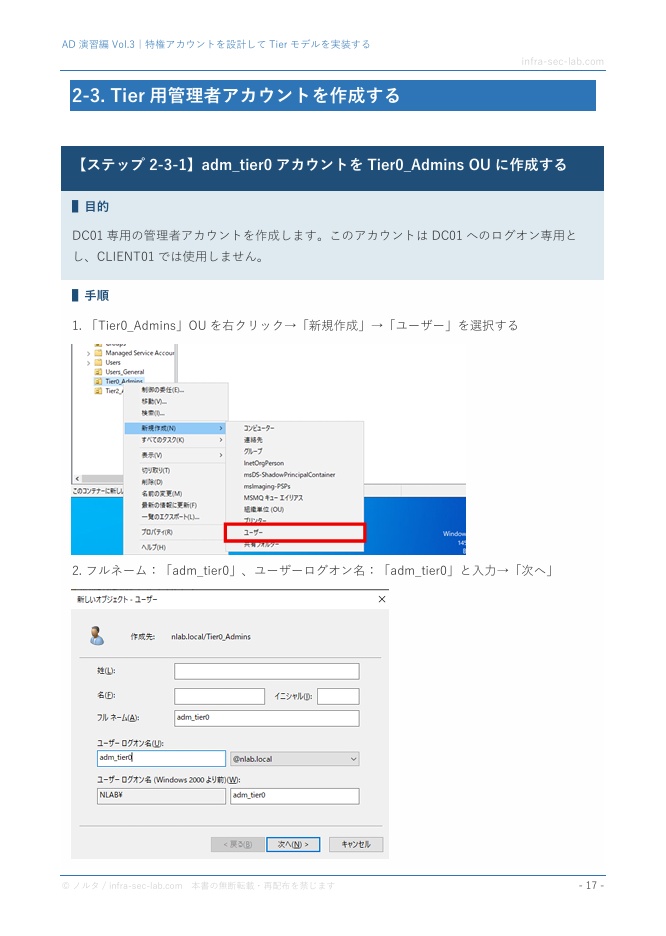
Task: Open the 表示(V) submenu
Action: (175, 455)
